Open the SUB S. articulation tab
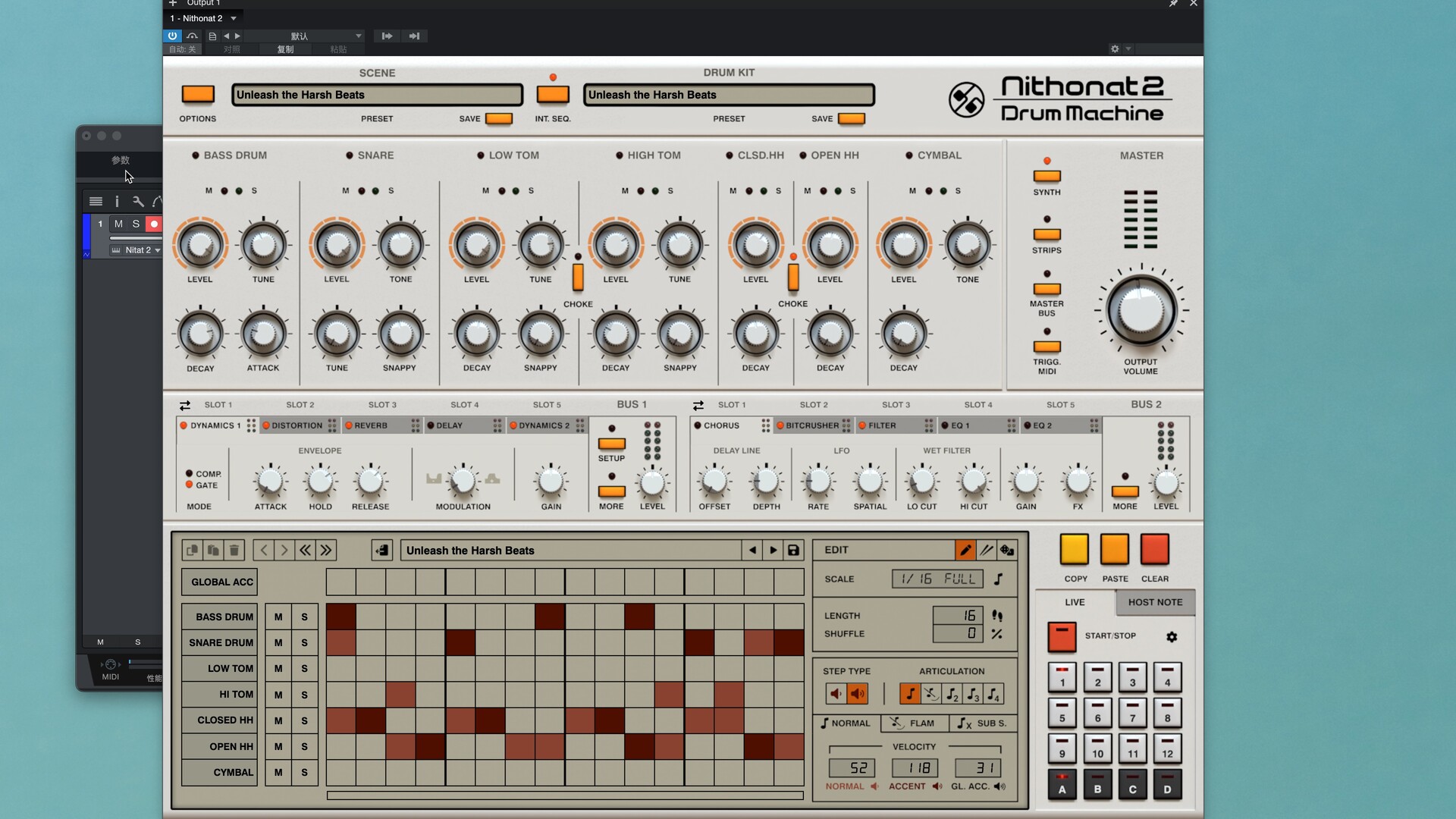This screenshot has height=819, width=1456. (982, 723)
